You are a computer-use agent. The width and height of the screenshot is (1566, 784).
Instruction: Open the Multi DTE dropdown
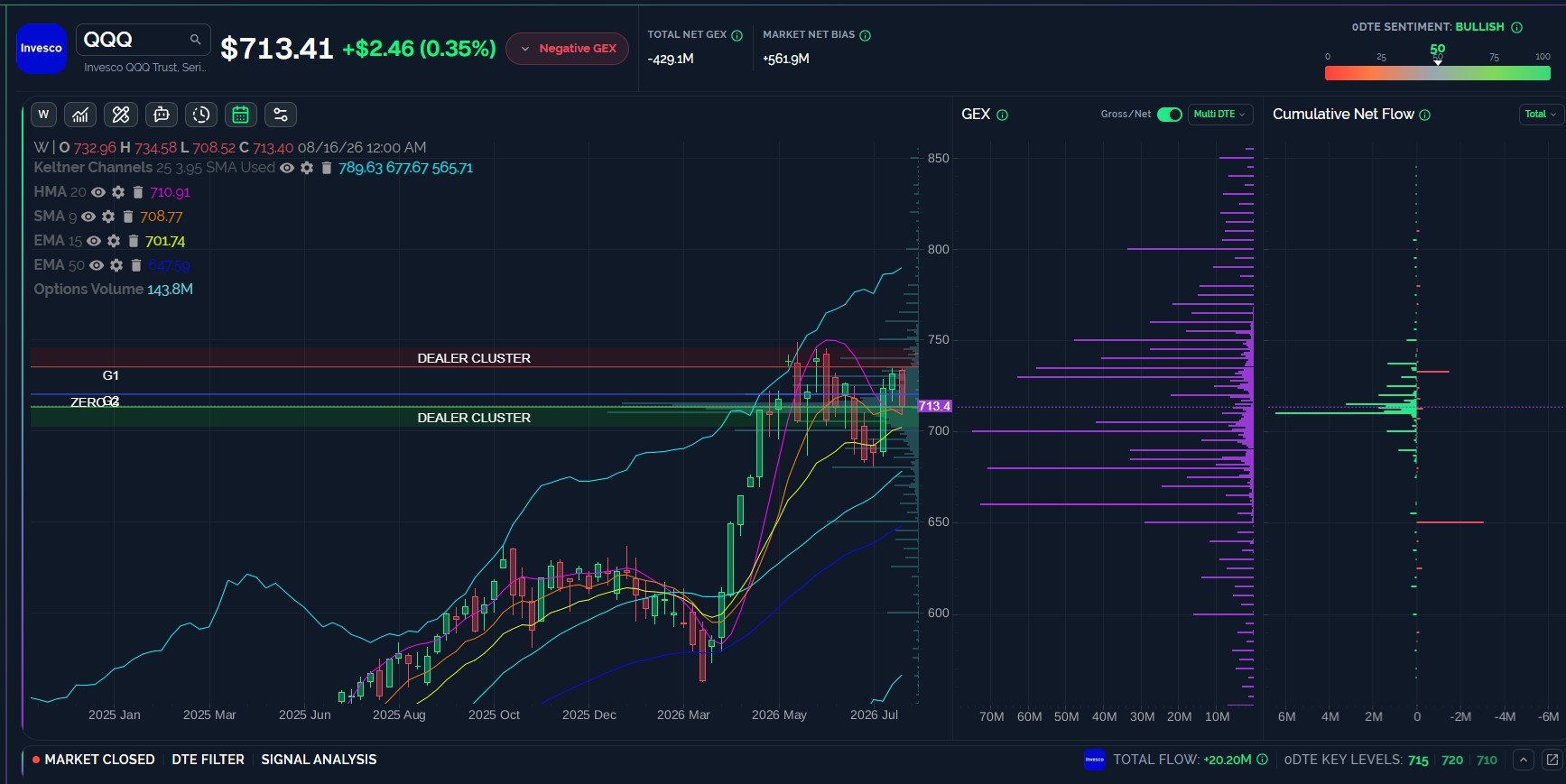[x=1219, y=115]
